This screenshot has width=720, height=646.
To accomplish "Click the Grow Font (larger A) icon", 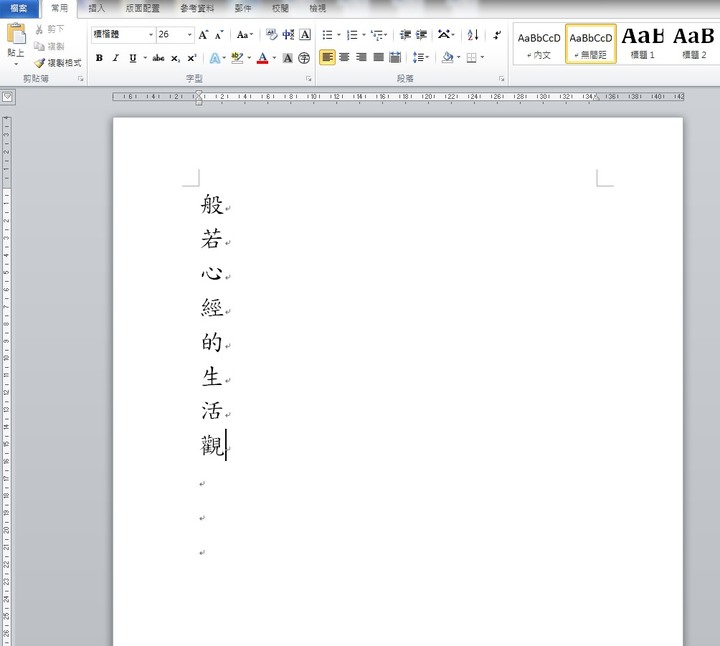I will 203,35.
